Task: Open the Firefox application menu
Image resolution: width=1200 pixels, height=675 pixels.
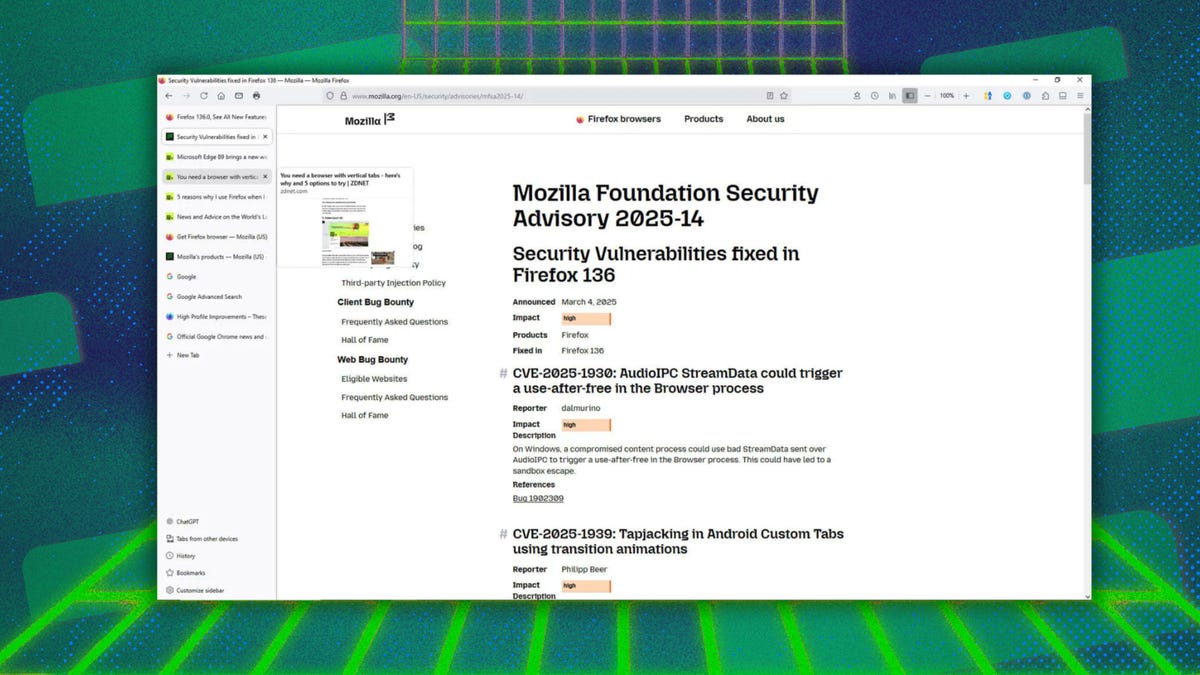Action: [x=1080, y=96]
